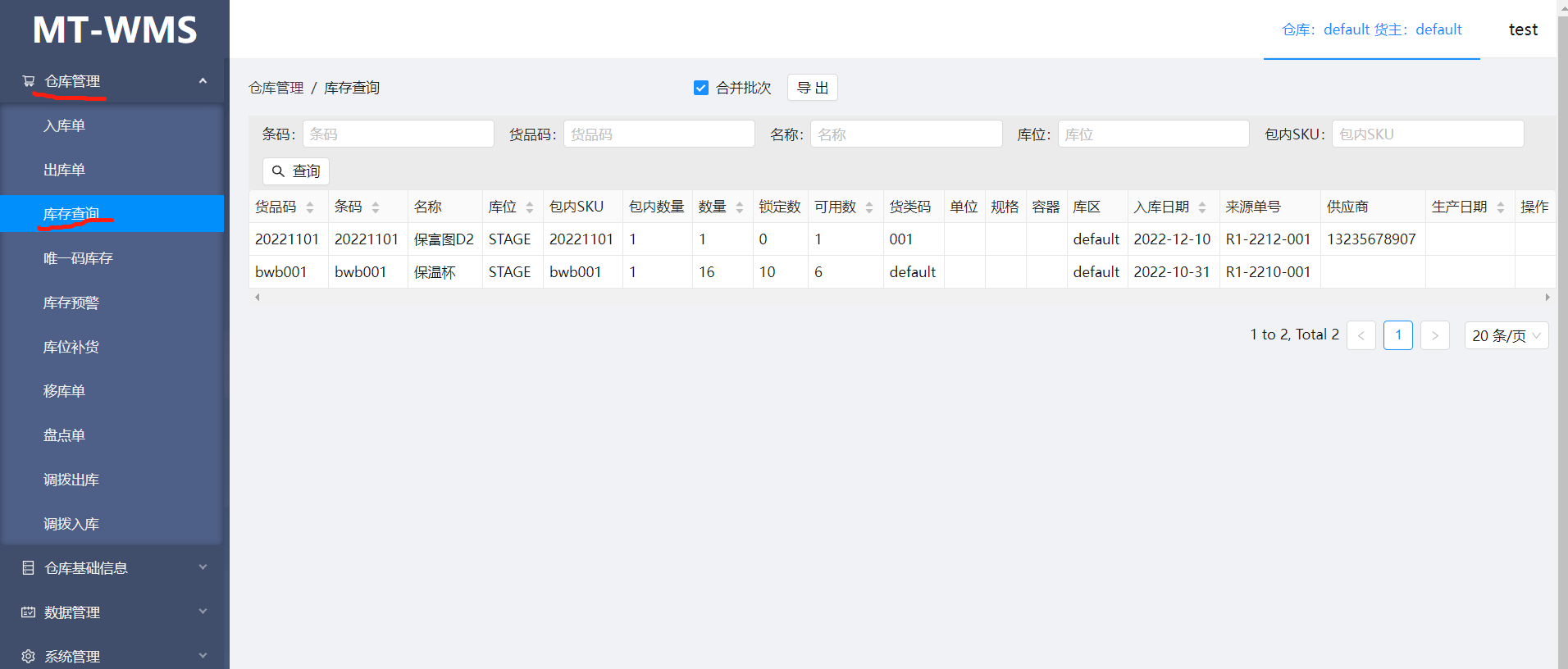
Task: Click the MT-WMS logo title
Action: tap(115, 30)
